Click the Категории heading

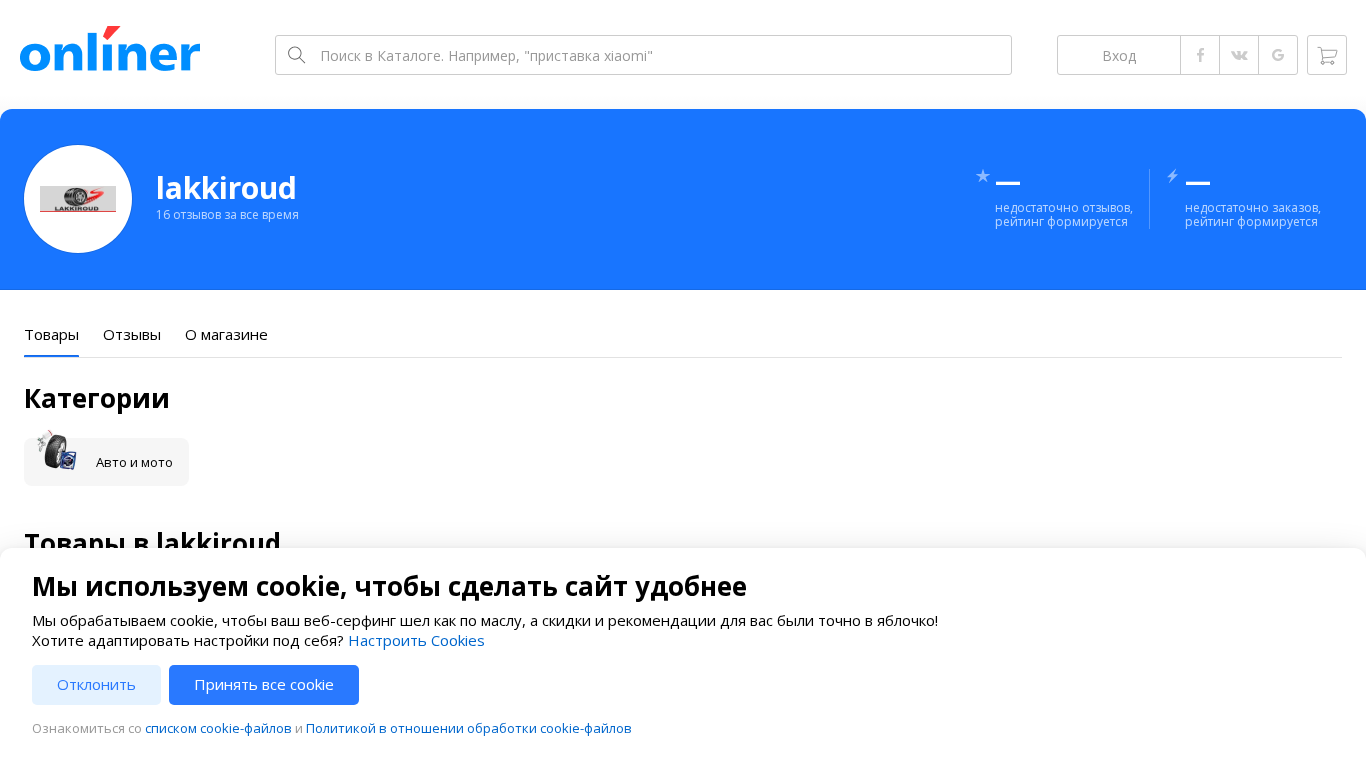pos(97,398)
